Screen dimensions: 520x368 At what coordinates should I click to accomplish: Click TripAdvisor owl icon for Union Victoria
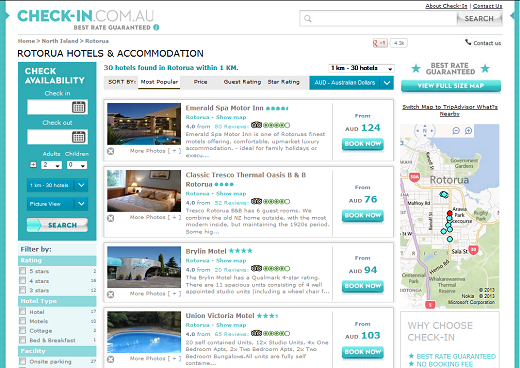tap(256, 333)
